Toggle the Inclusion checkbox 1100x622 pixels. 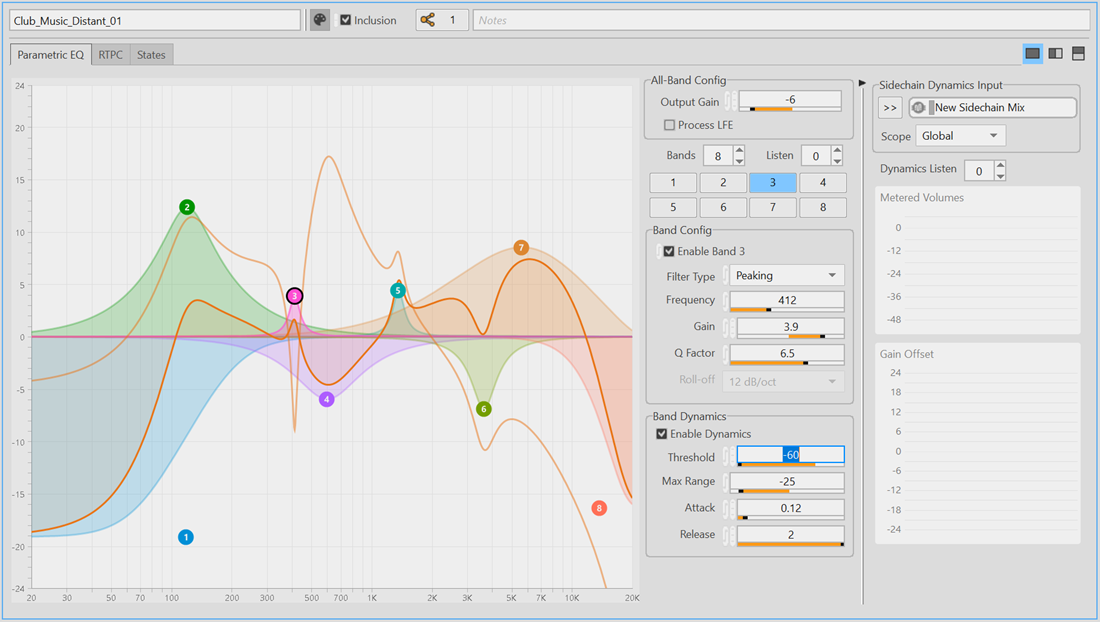[346, 20]
